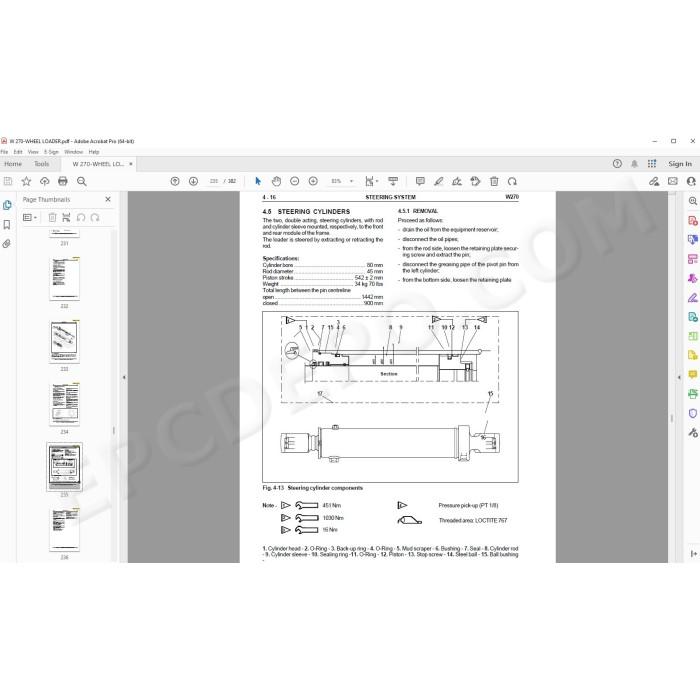Rotate page clockwise in thumbnails panel
Viewport: 700px width, 700px height.
95,217
